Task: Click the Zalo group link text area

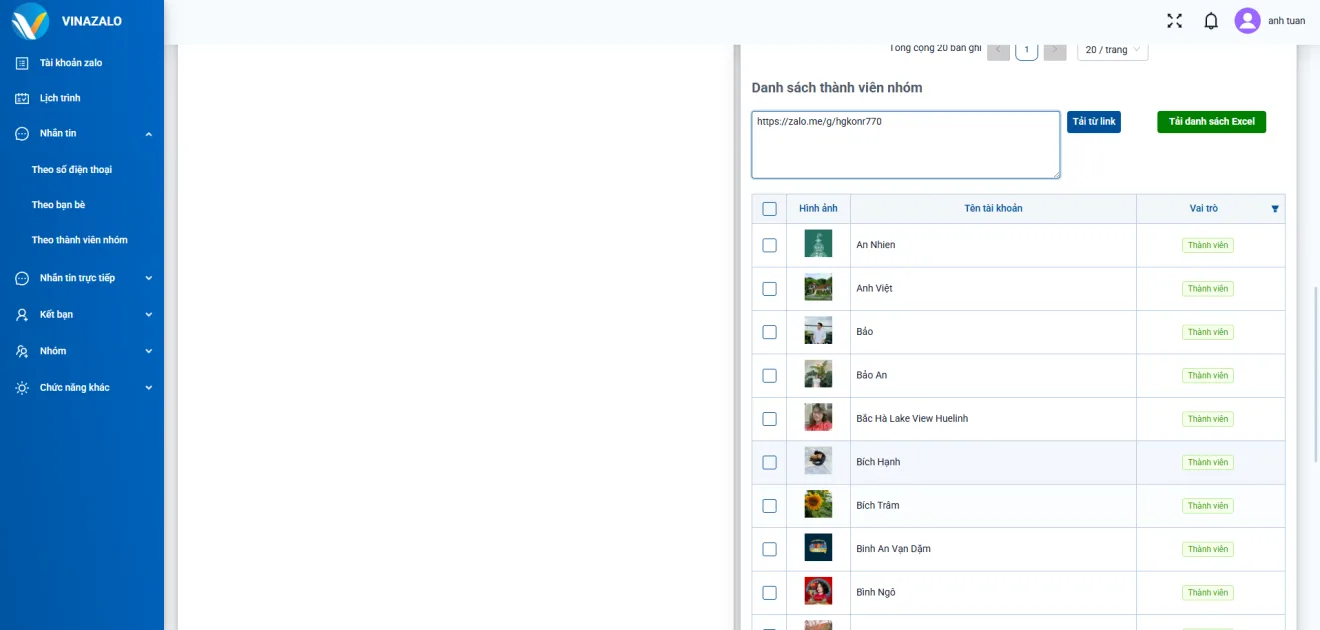Action: 905,145
